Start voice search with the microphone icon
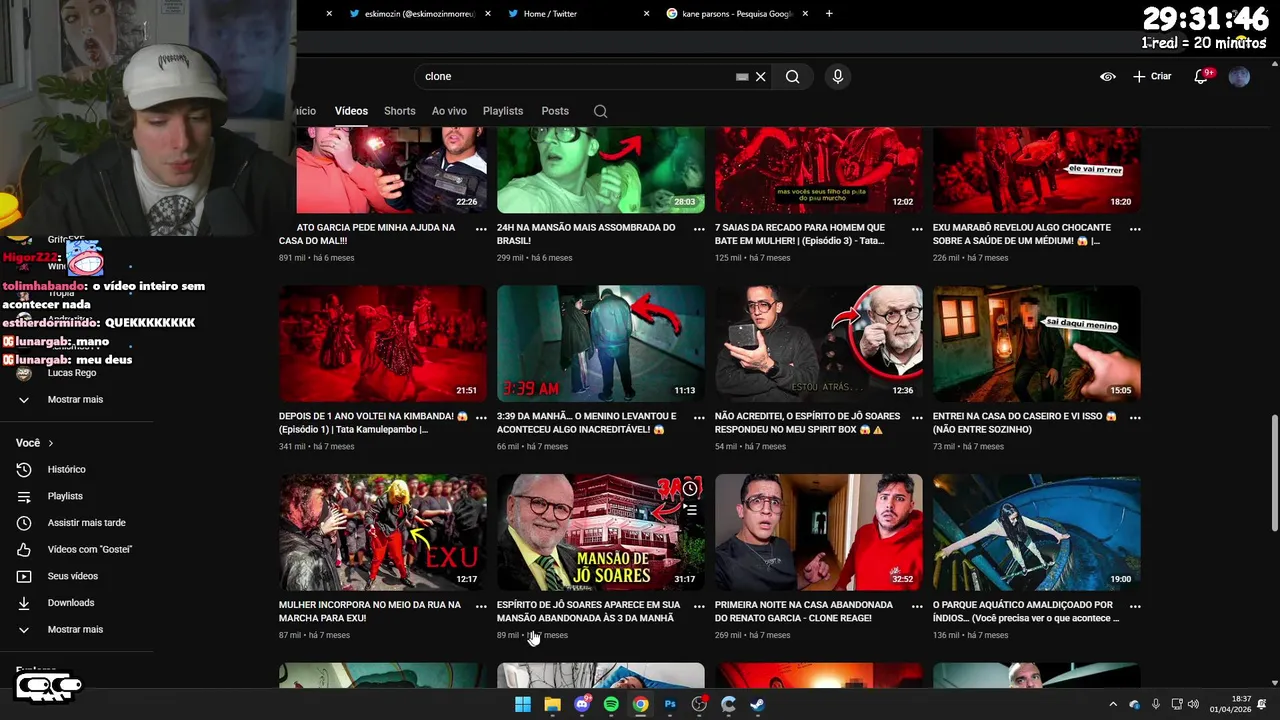The height and width of the screenshot is (720, 1280). tap(838, 77)
